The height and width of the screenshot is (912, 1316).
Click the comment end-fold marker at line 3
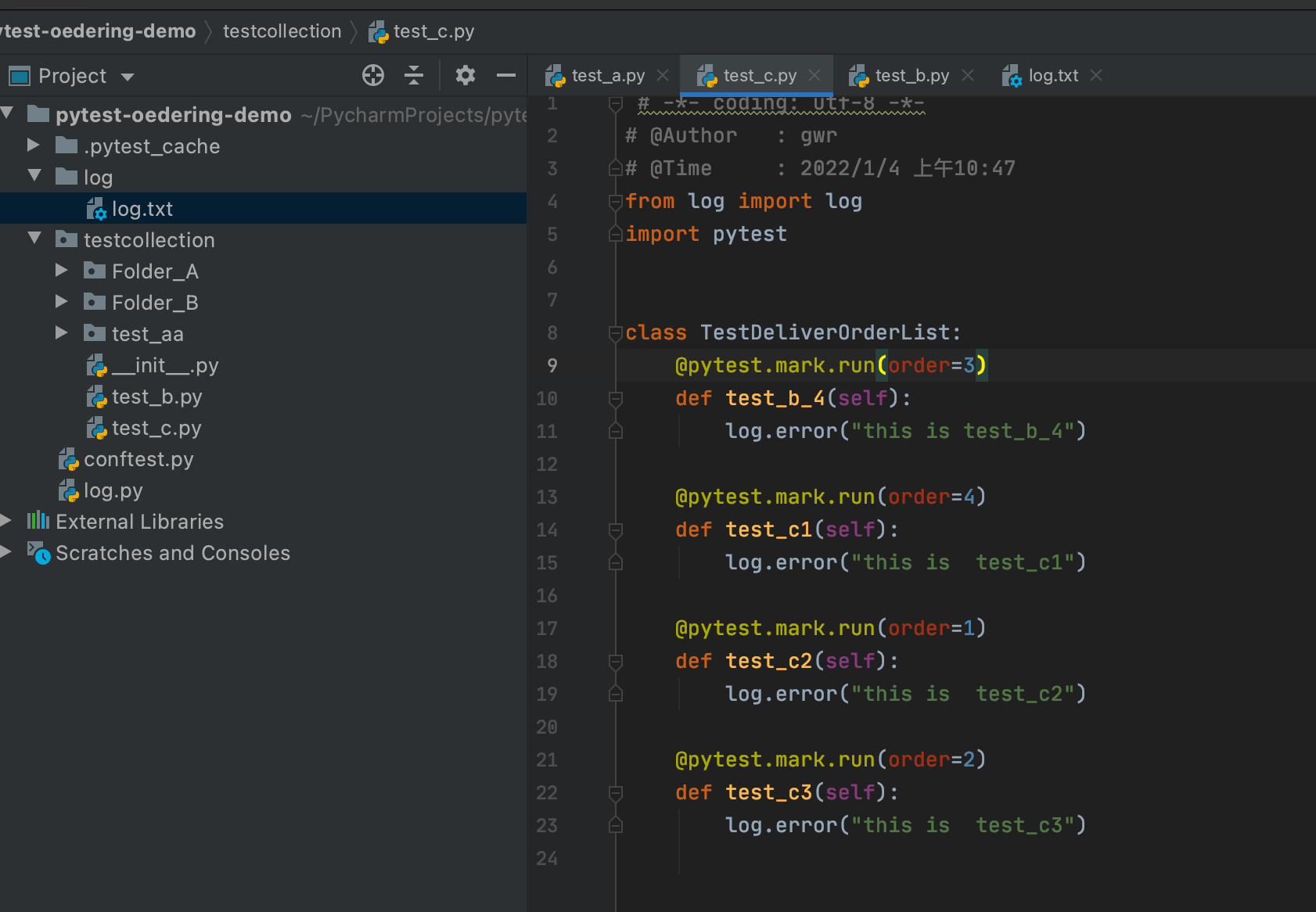point(616,168)
